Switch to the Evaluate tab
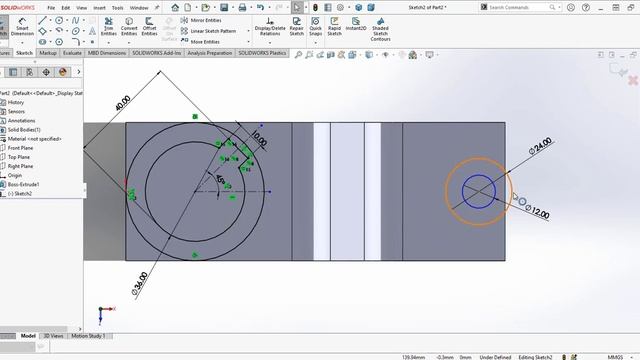 [x=72, y=53]
